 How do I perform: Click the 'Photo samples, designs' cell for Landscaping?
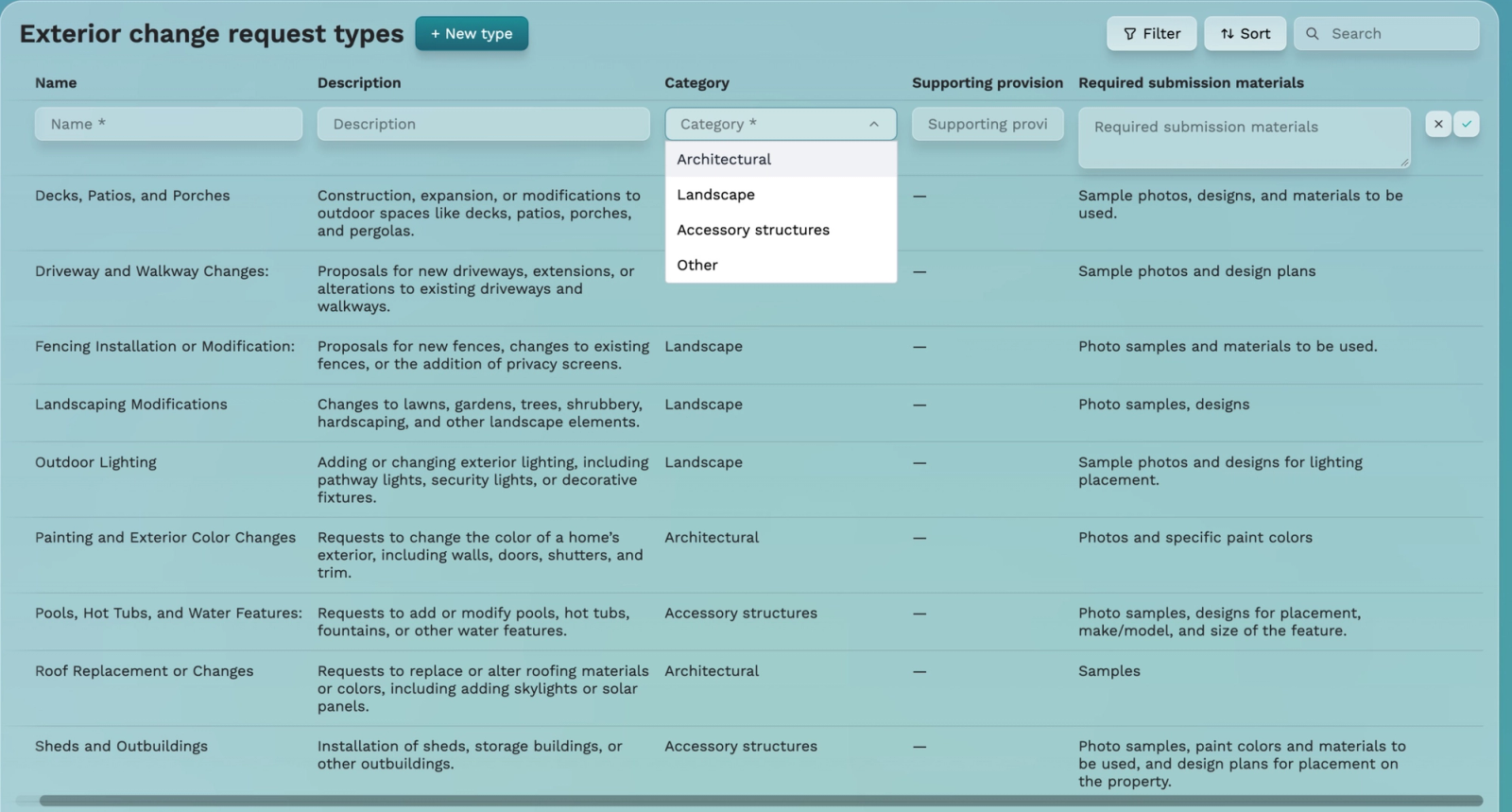coord(1164,405)
